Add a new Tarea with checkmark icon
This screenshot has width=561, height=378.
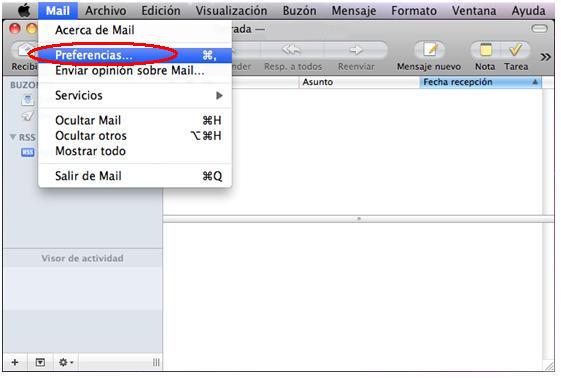coord(515,50)
